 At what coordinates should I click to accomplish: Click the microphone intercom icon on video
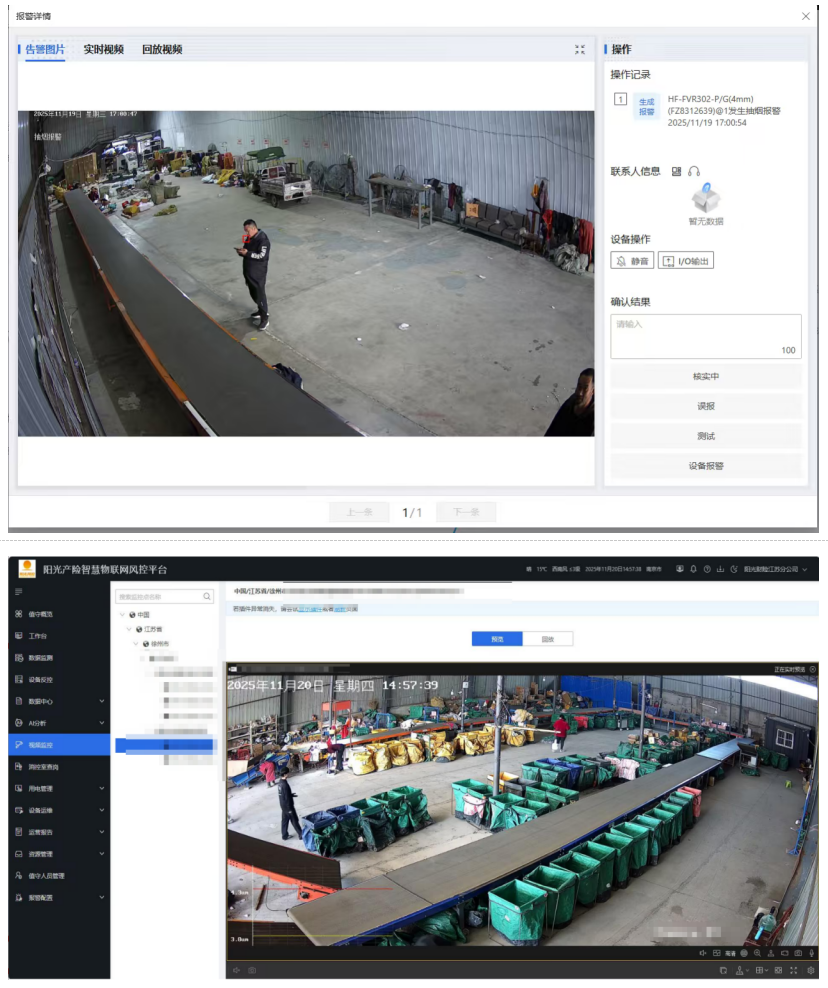[x=811, y=953]
